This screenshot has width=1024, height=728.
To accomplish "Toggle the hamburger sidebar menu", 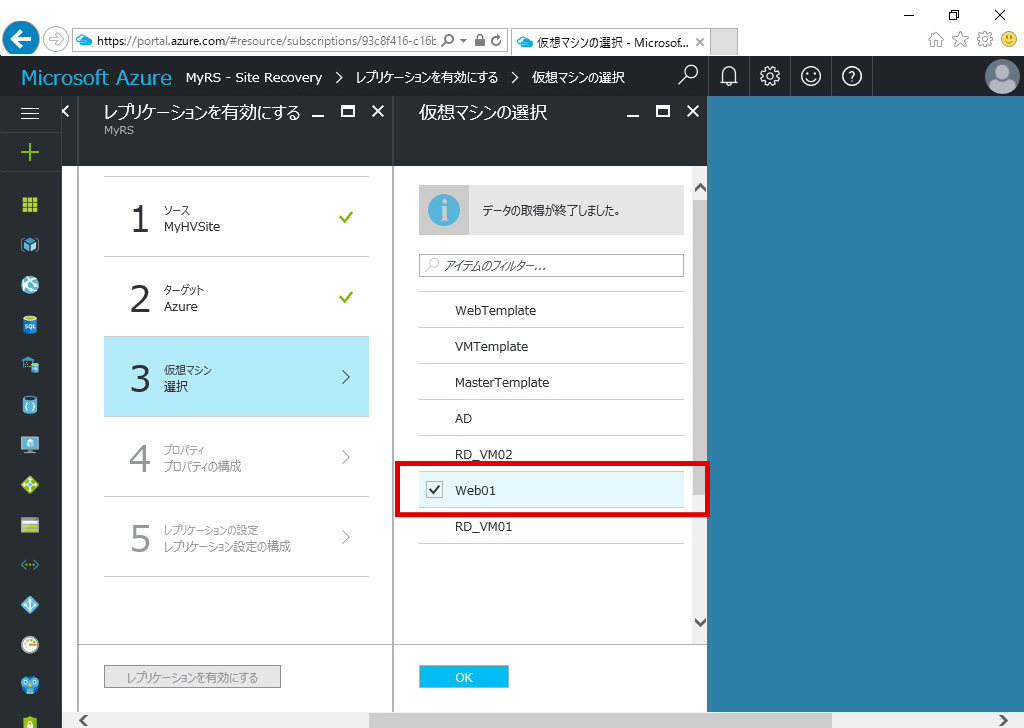I will (x=30, y=114).
